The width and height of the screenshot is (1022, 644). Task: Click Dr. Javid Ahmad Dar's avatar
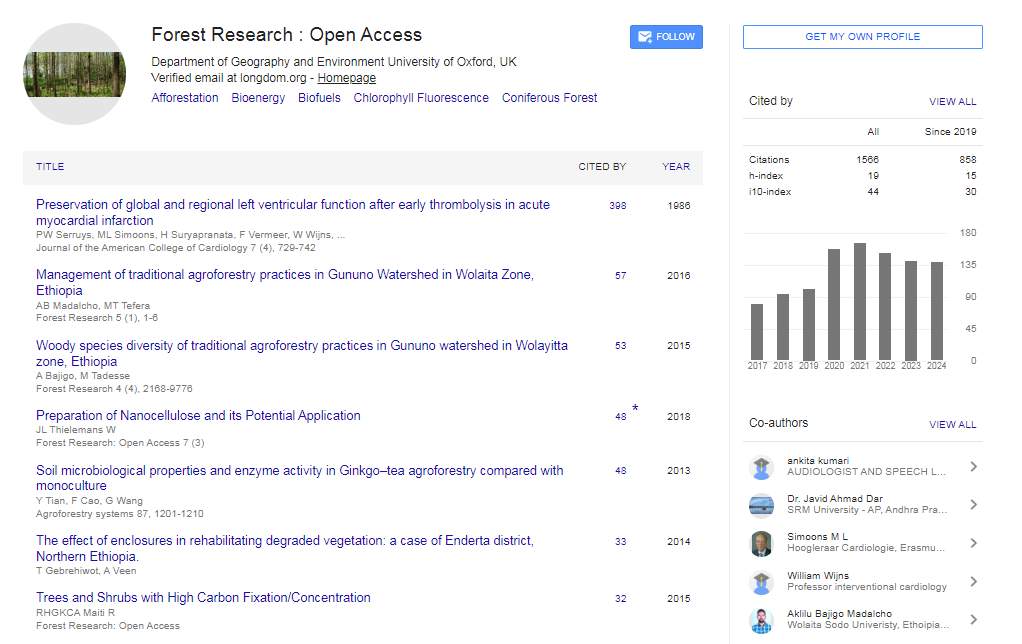761,505
